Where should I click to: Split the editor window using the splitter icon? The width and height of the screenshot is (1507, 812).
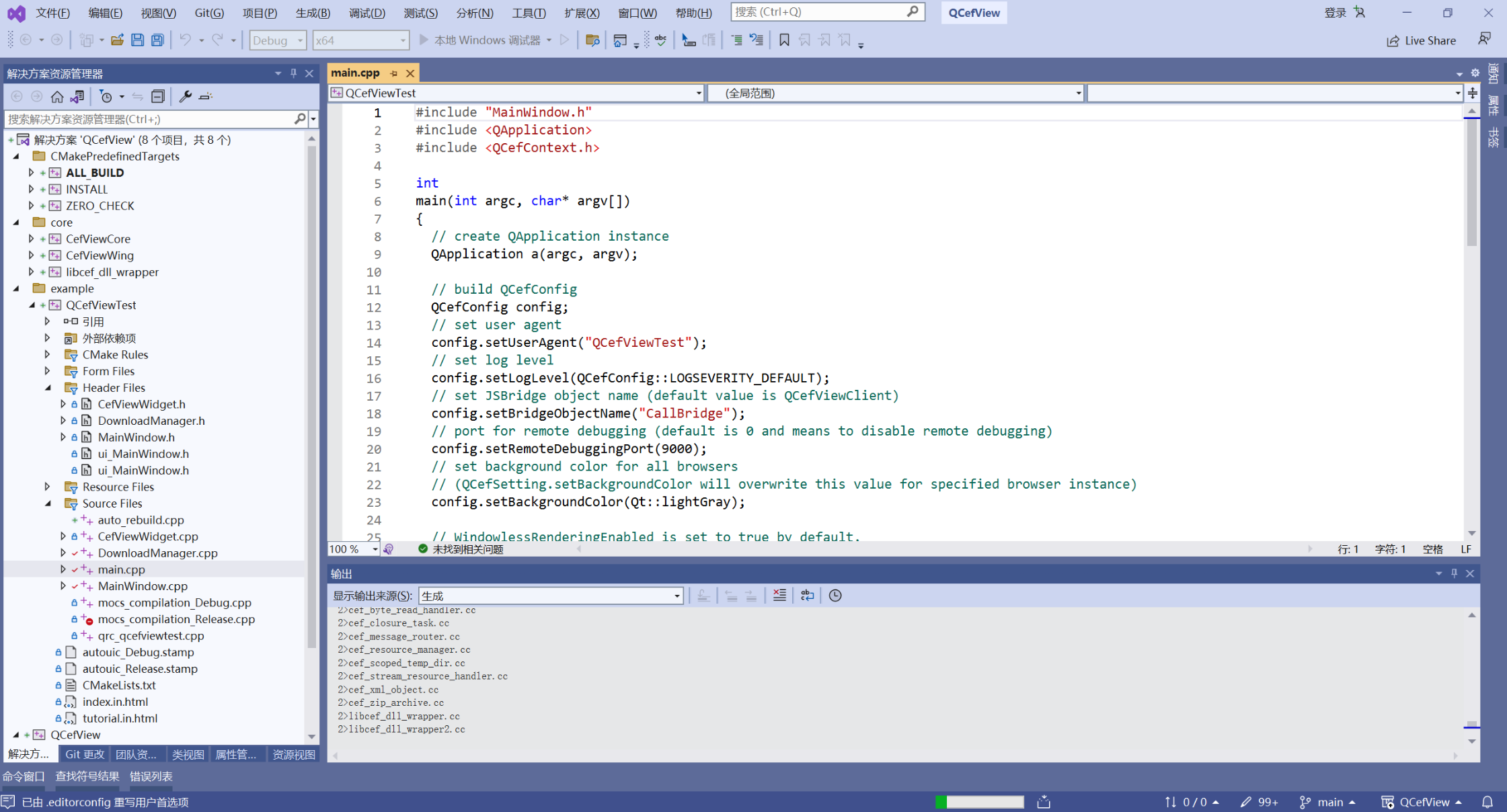tap(1472, 93)
